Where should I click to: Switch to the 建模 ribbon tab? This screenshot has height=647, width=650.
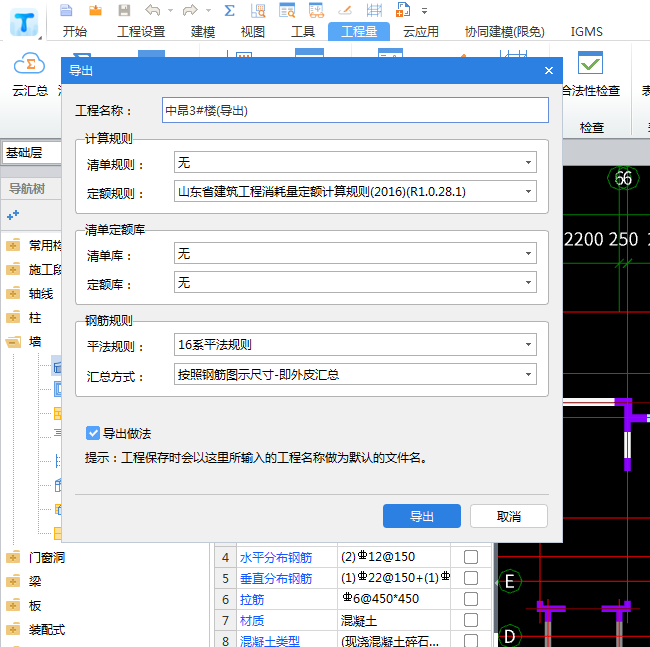(x=203, y=32)
